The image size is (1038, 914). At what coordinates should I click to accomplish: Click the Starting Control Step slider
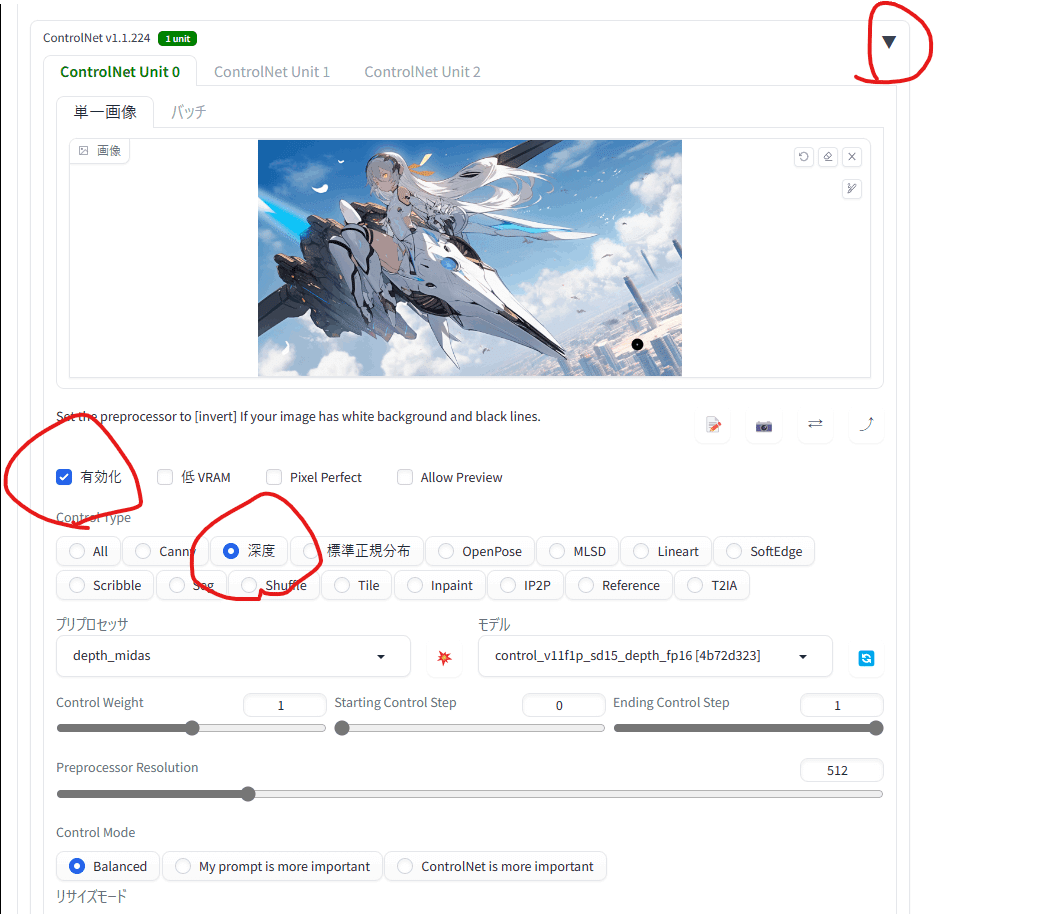(x=469, y=728)
